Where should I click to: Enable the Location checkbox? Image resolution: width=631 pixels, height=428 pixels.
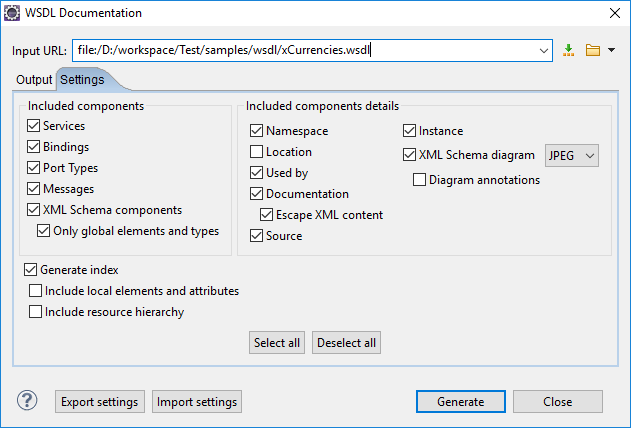pos(257,152)
